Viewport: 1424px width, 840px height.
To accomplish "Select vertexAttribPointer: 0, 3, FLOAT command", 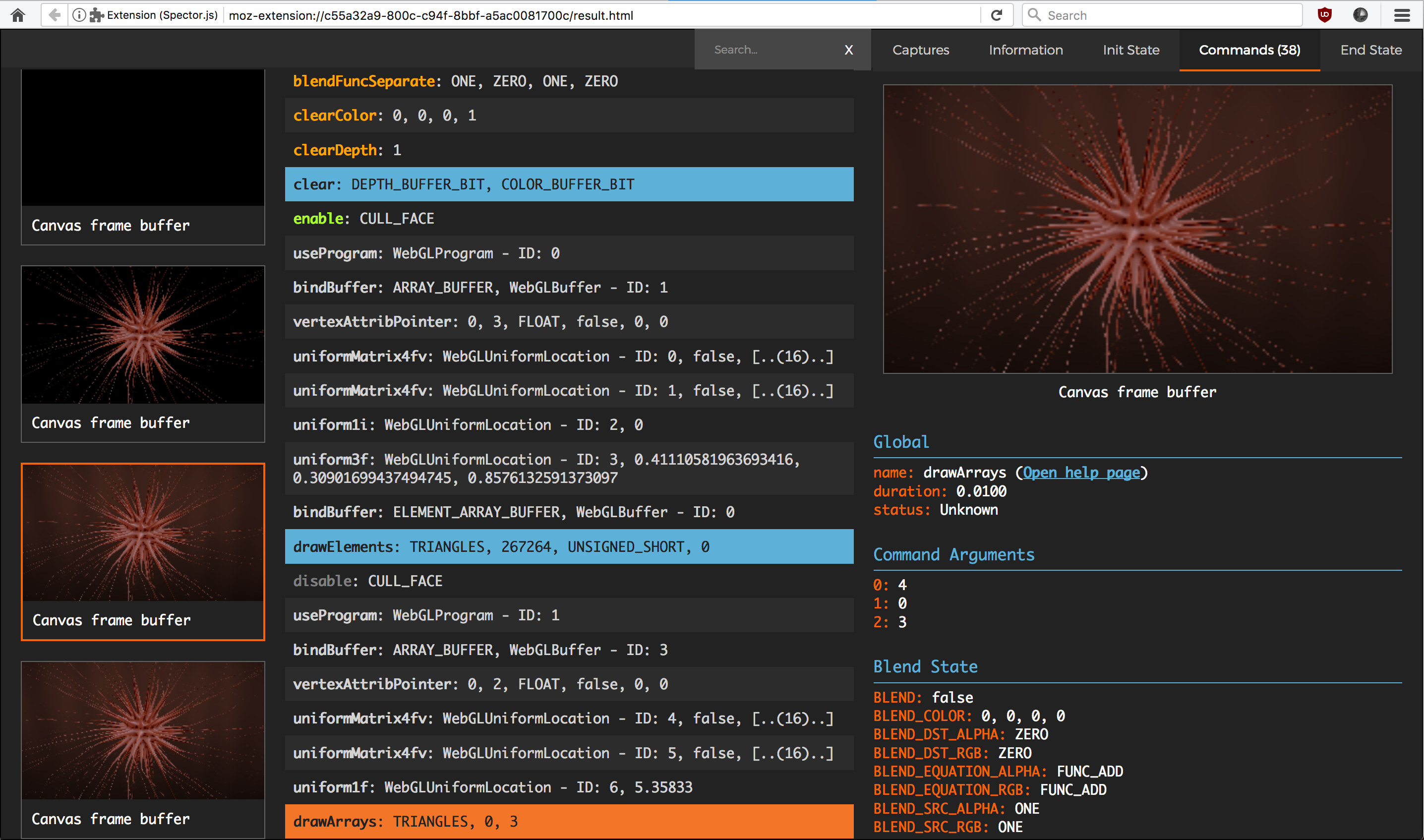I will (x=569, y=321).
